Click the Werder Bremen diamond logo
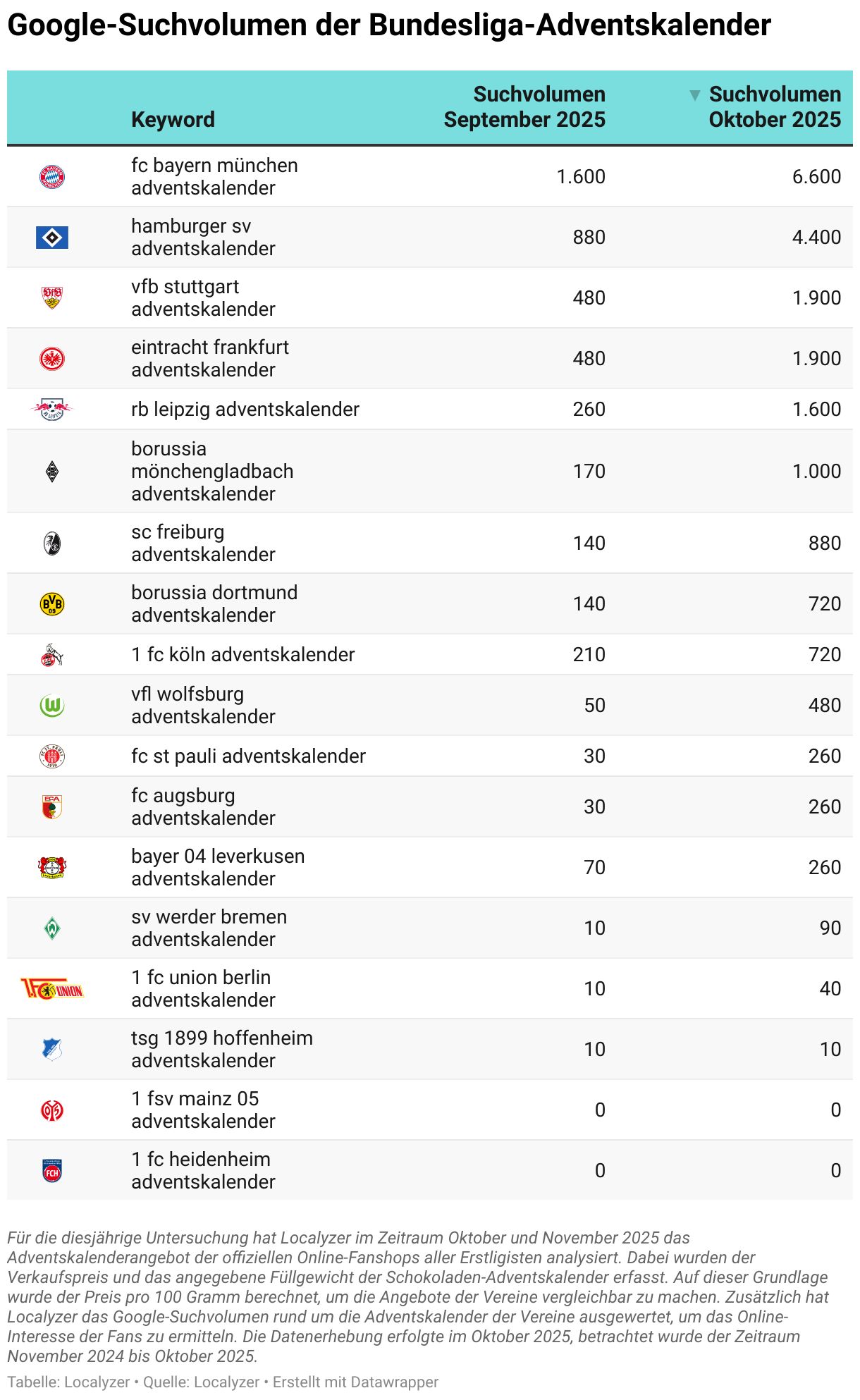This screenshot has width=860, height=1400. tap(52, 928)
